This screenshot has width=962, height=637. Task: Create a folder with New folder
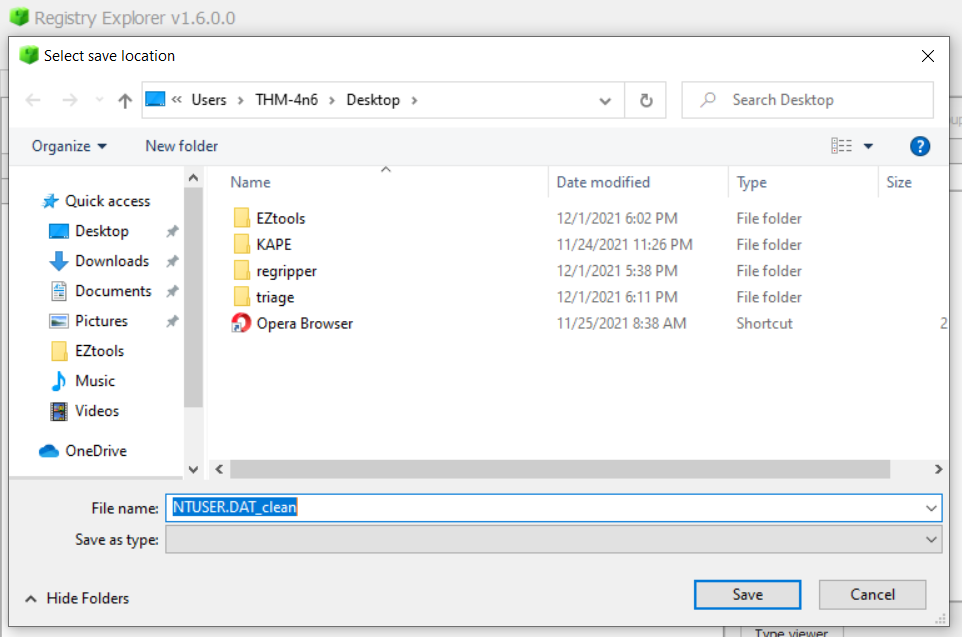181,145
